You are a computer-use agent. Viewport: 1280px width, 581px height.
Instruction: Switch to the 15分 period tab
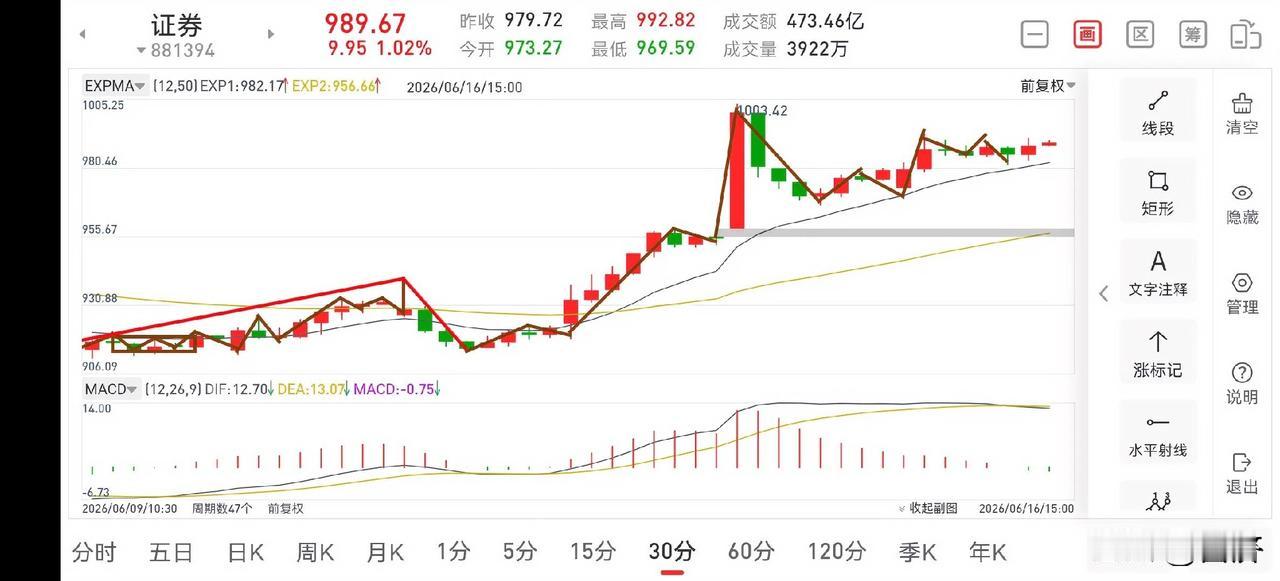(593, 551)
